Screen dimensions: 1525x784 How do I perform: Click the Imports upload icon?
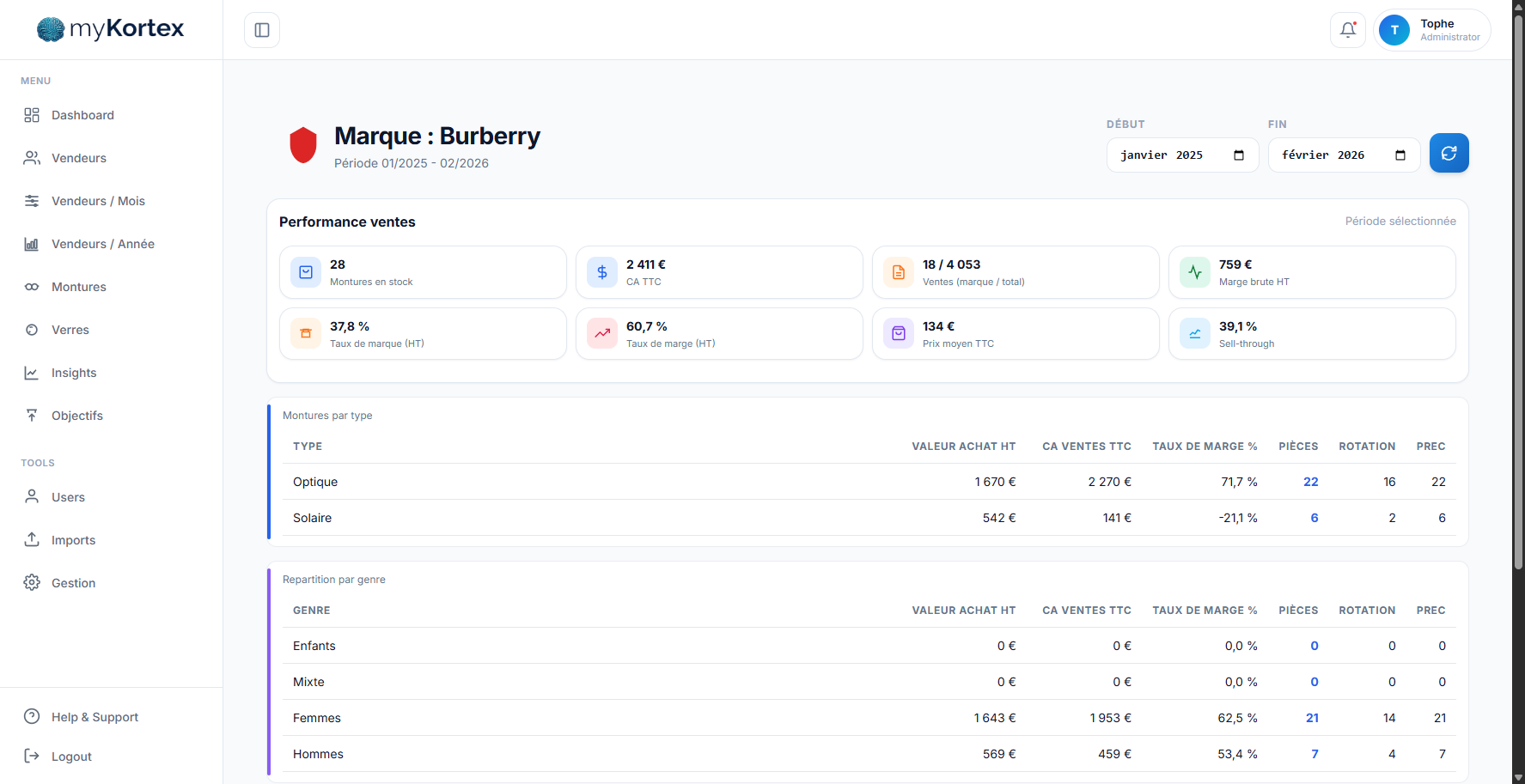[x=32, y=539]
